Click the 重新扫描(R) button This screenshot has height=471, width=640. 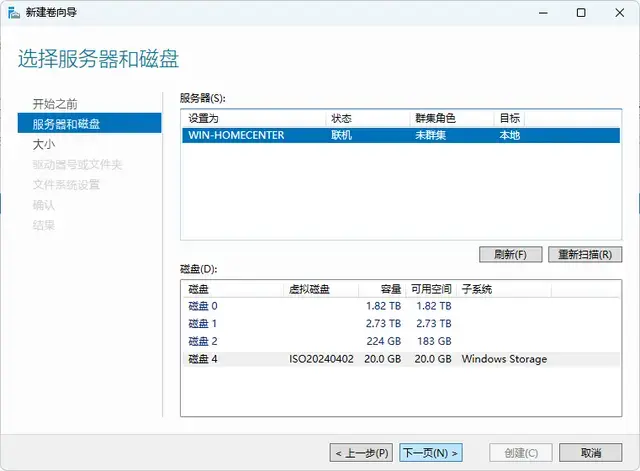point(585,254)
